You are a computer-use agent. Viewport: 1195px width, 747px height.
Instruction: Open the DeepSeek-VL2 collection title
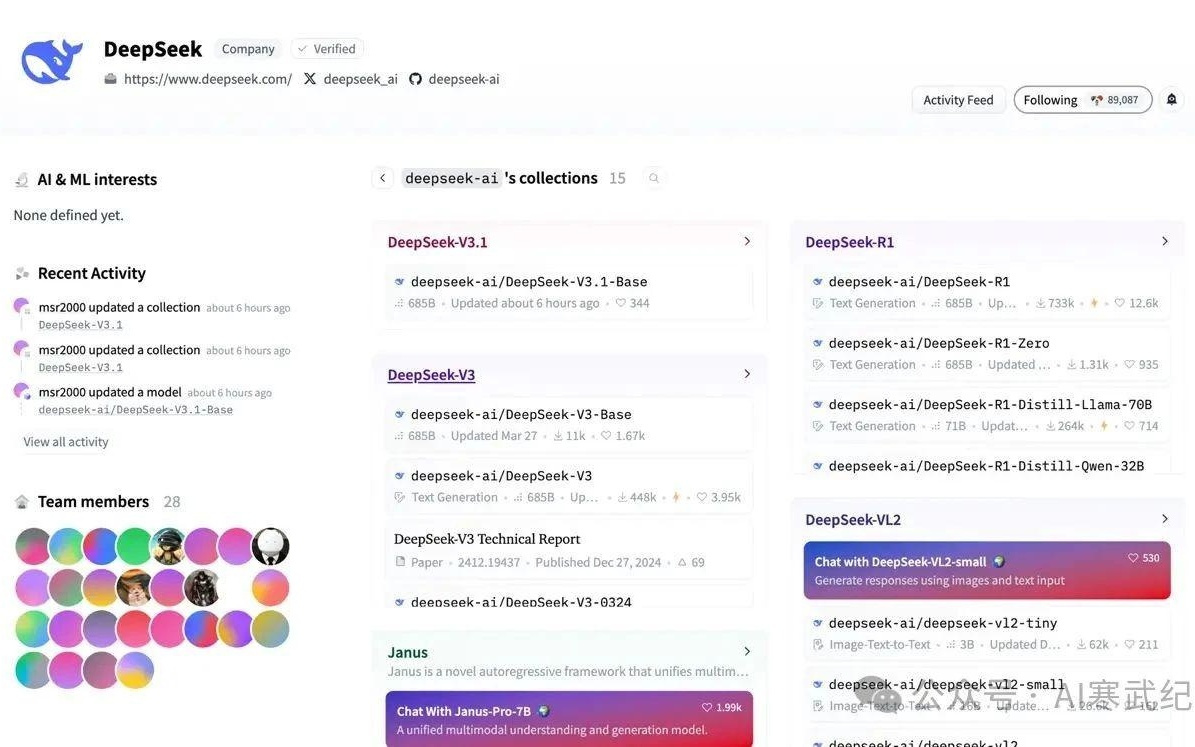pyautogui.click(x=853, y=520)
